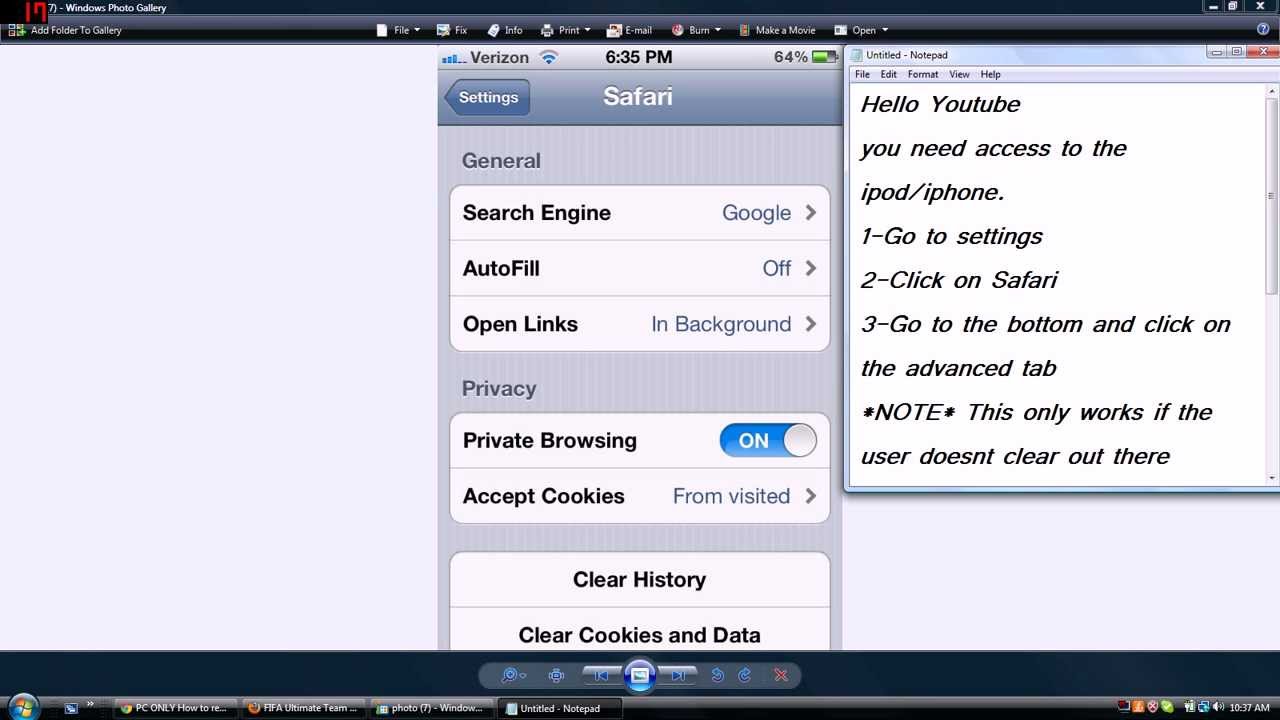Click Add Folder To Gallery icon
This screenshot has height=720, width=1280.
click(x=16, y=30)
